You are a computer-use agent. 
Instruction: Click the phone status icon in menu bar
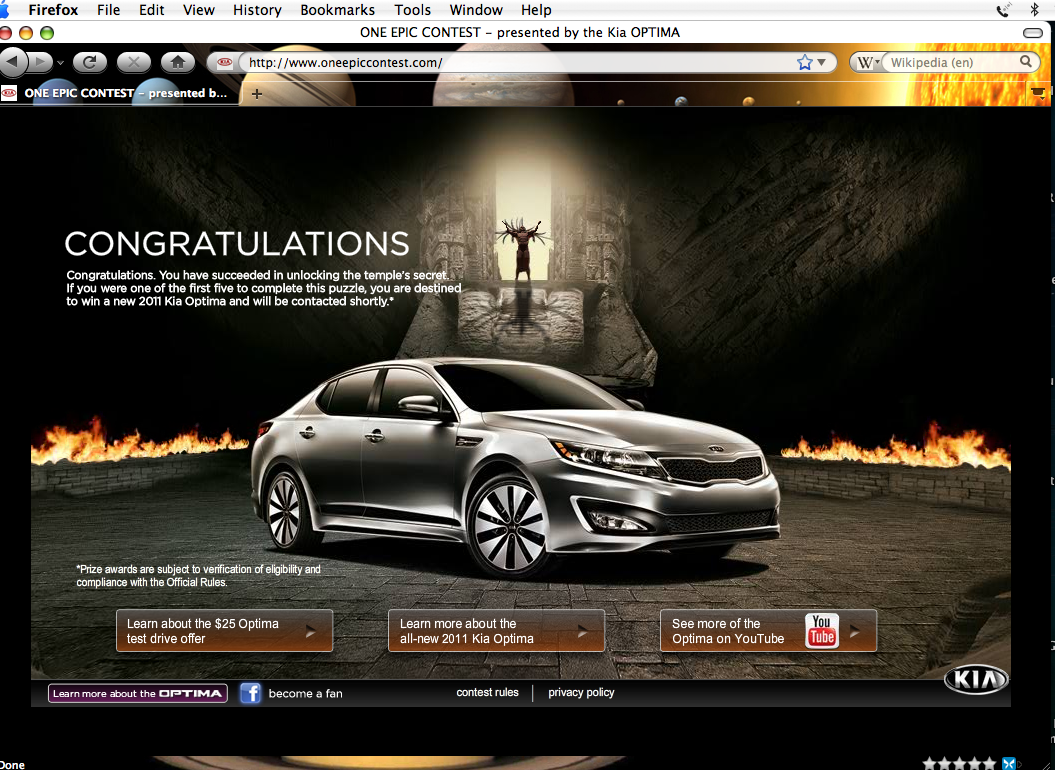coord(1003,9)
